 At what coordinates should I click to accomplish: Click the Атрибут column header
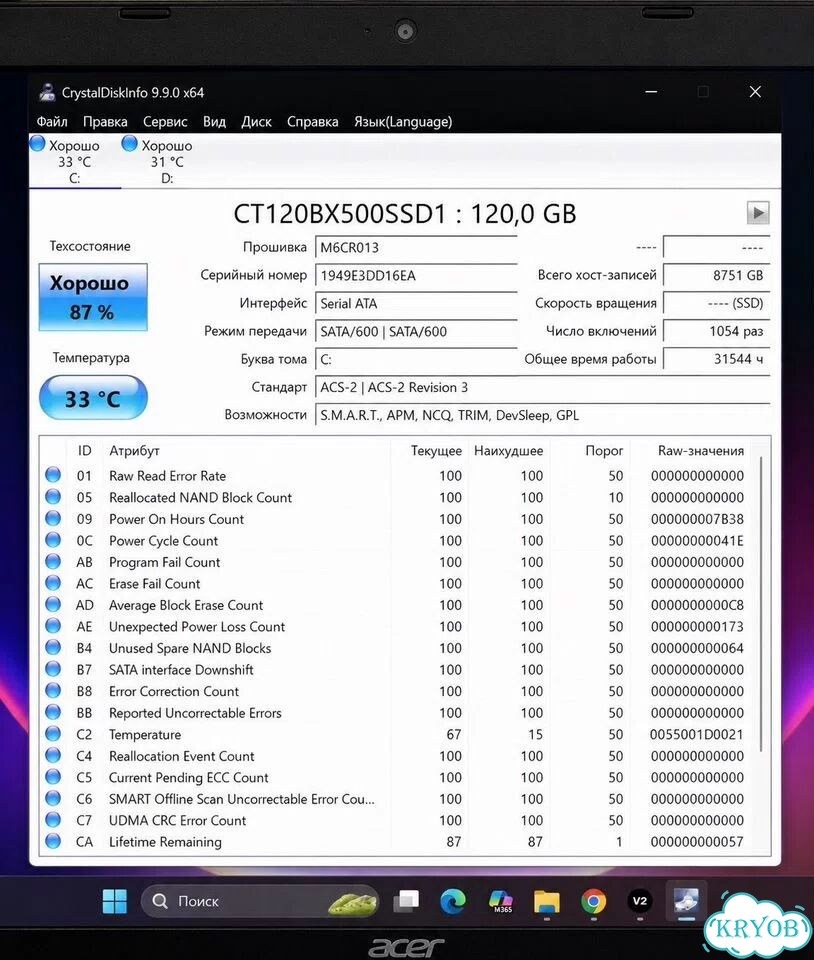(x=134, y=451)
